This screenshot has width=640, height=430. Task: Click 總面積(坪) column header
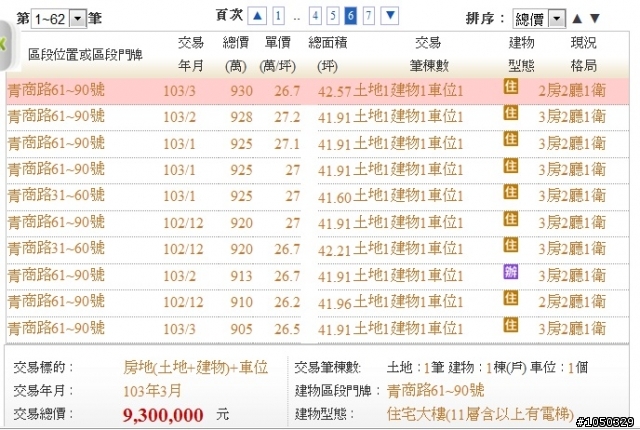[x=328, y=54]
